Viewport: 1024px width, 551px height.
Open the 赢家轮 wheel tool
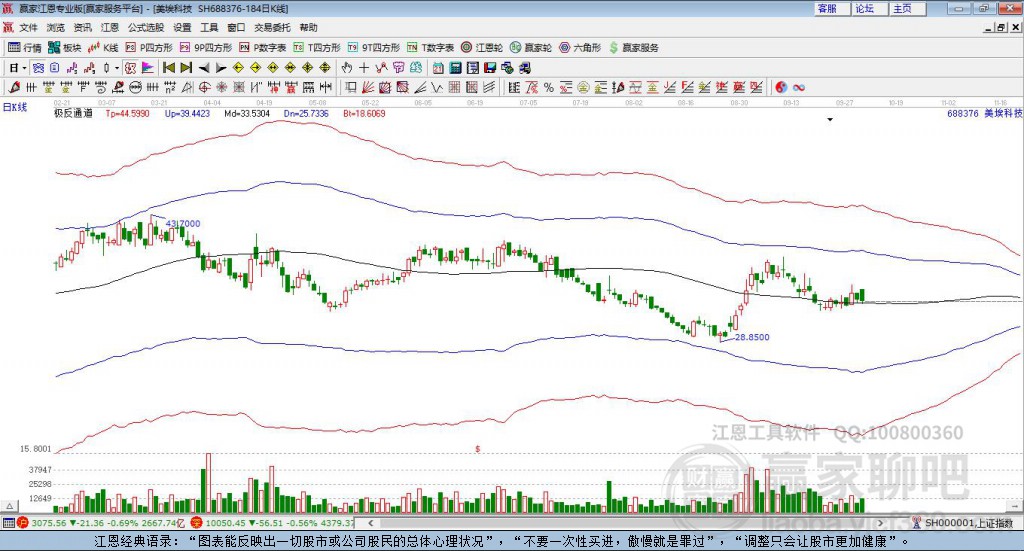click(531, 48)
